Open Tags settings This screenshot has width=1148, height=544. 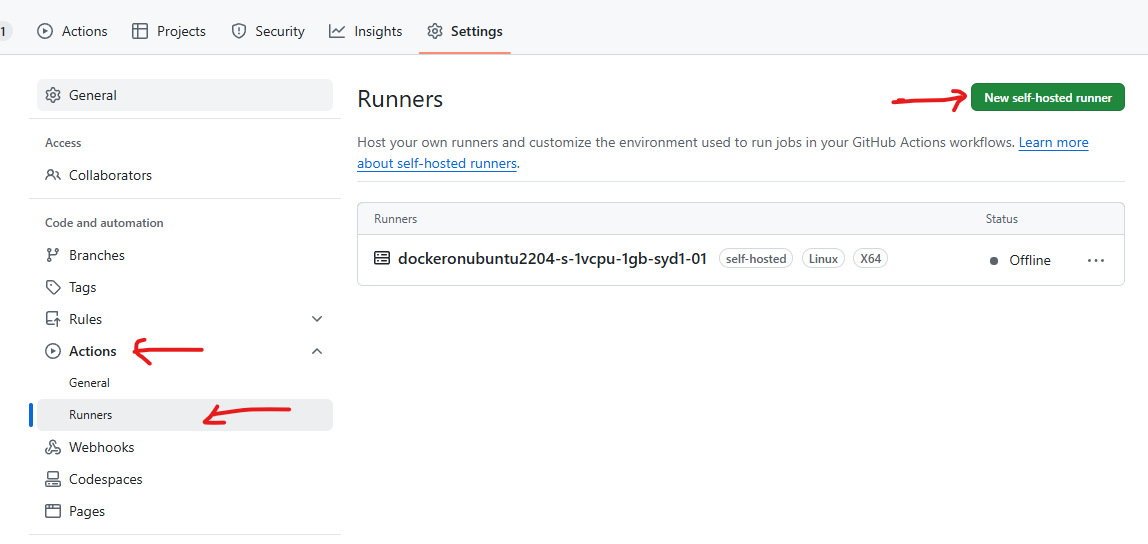184,288
